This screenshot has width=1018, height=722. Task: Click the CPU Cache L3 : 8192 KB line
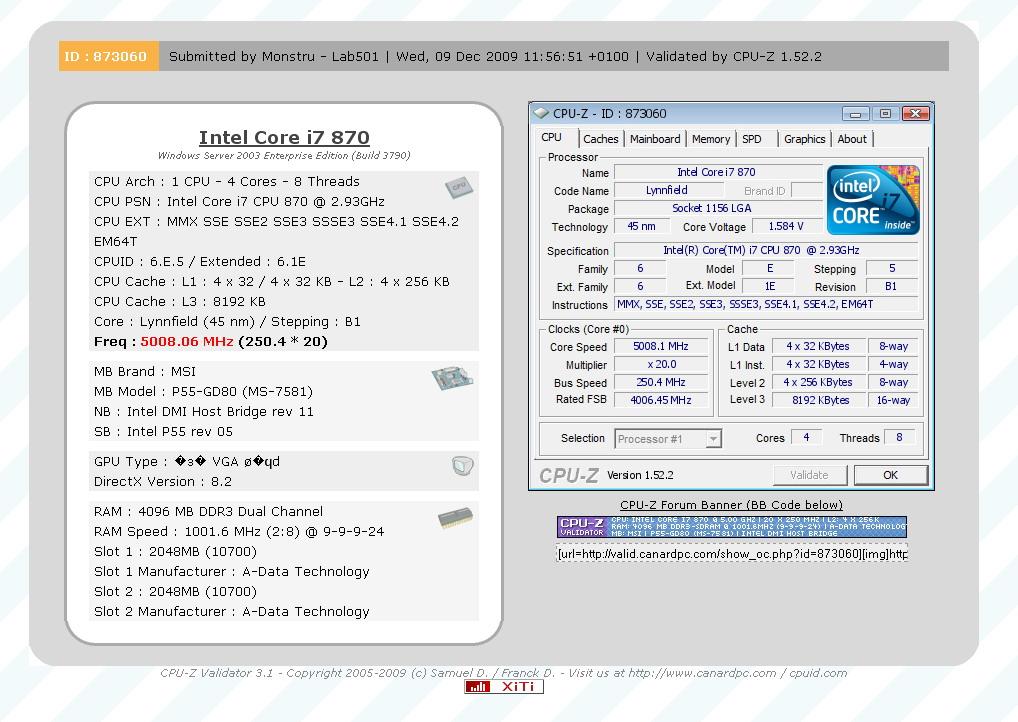tap(180, 302)
